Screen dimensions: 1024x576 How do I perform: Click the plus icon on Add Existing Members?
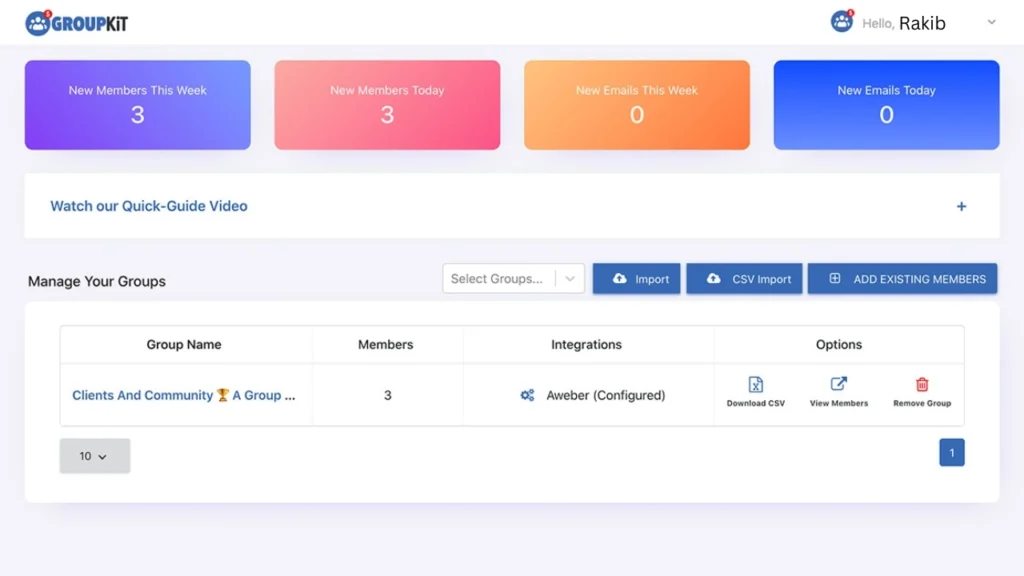835,279
